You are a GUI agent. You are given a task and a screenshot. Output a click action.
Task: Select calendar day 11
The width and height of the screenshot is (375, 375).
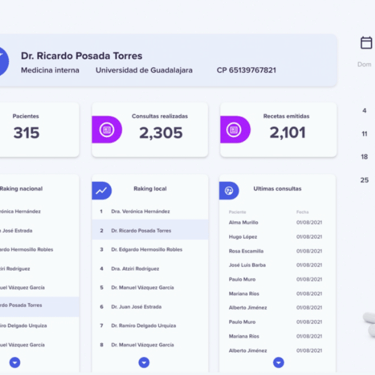pos(364,134)
